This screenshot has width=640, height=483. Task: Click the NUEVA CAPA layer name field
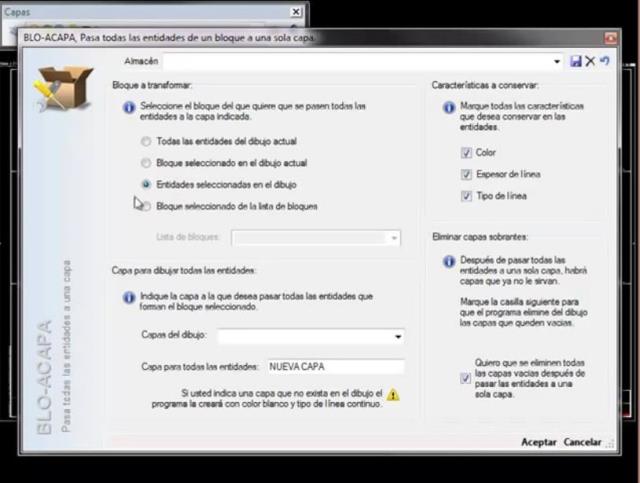pos(336,367)
